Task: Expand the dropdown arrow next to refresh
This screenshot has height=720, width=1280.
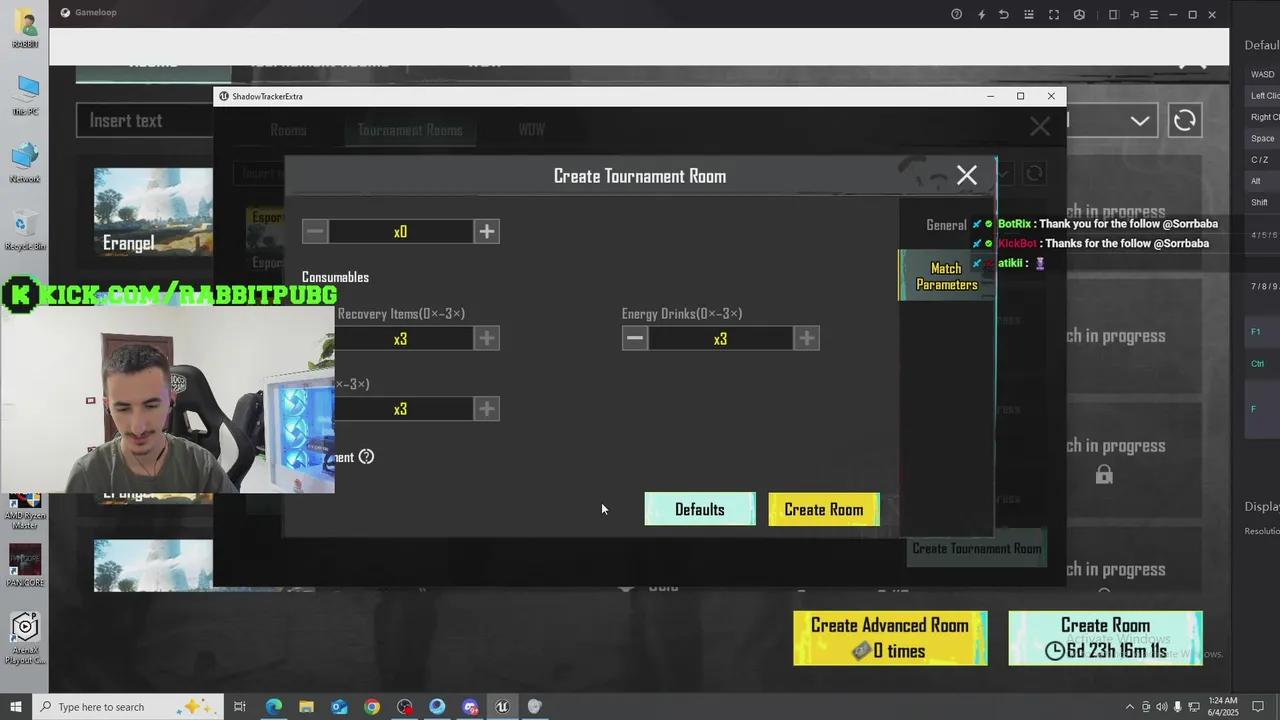Action: [x=1140, y=120]
